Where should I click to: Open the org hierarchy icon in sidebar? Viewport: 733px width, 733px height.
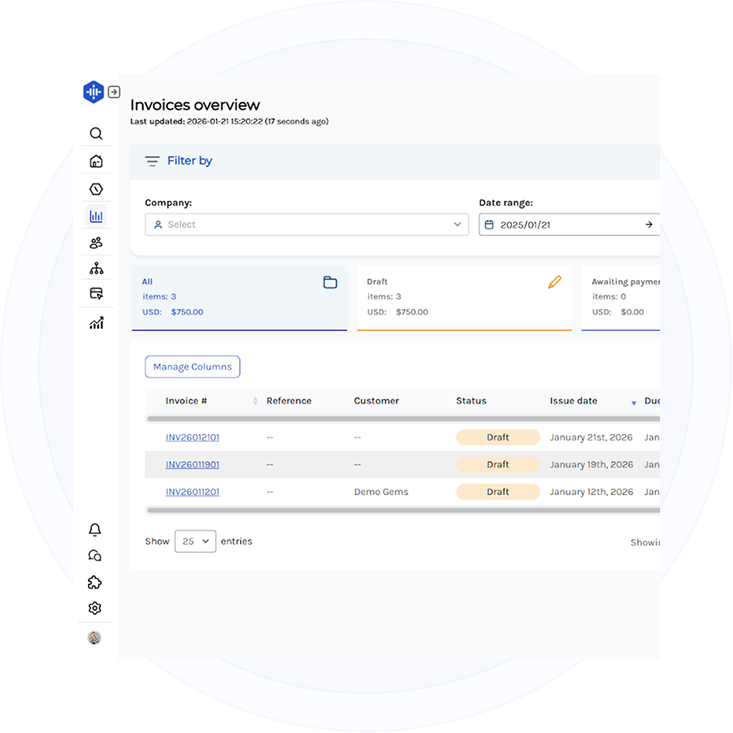tap(96, 268)
